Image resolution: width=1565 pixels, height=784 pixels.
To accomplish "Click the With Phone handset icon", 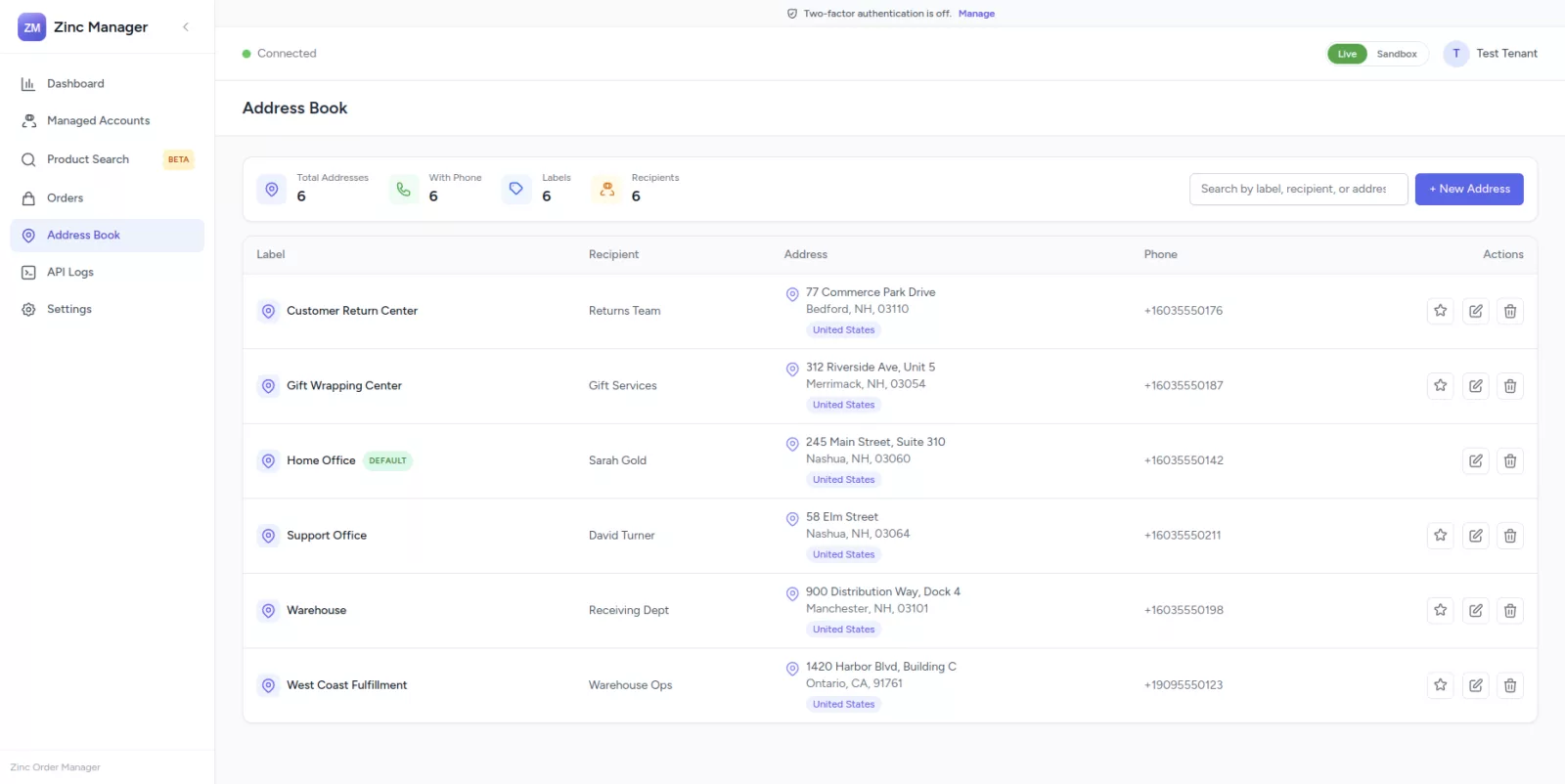I will pos(403,189).
